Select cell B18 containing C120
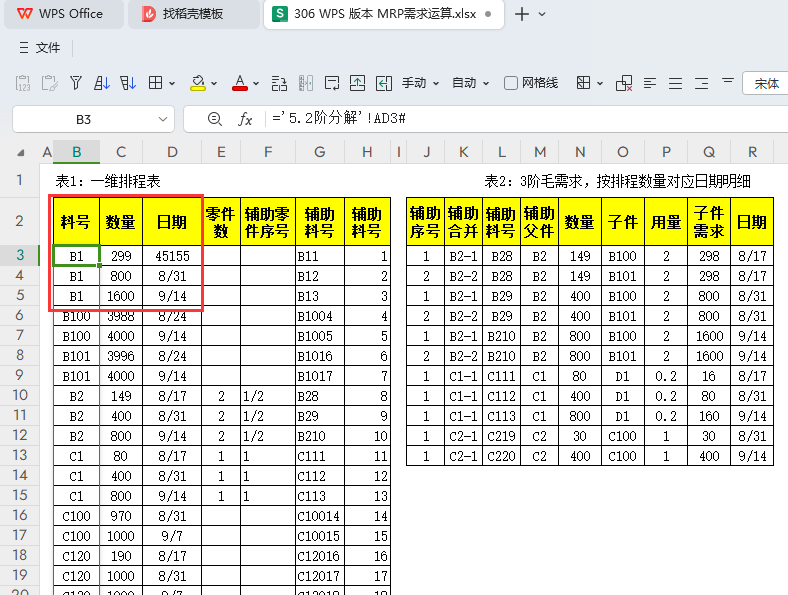The image size is (788, 595). click(76, 556)
